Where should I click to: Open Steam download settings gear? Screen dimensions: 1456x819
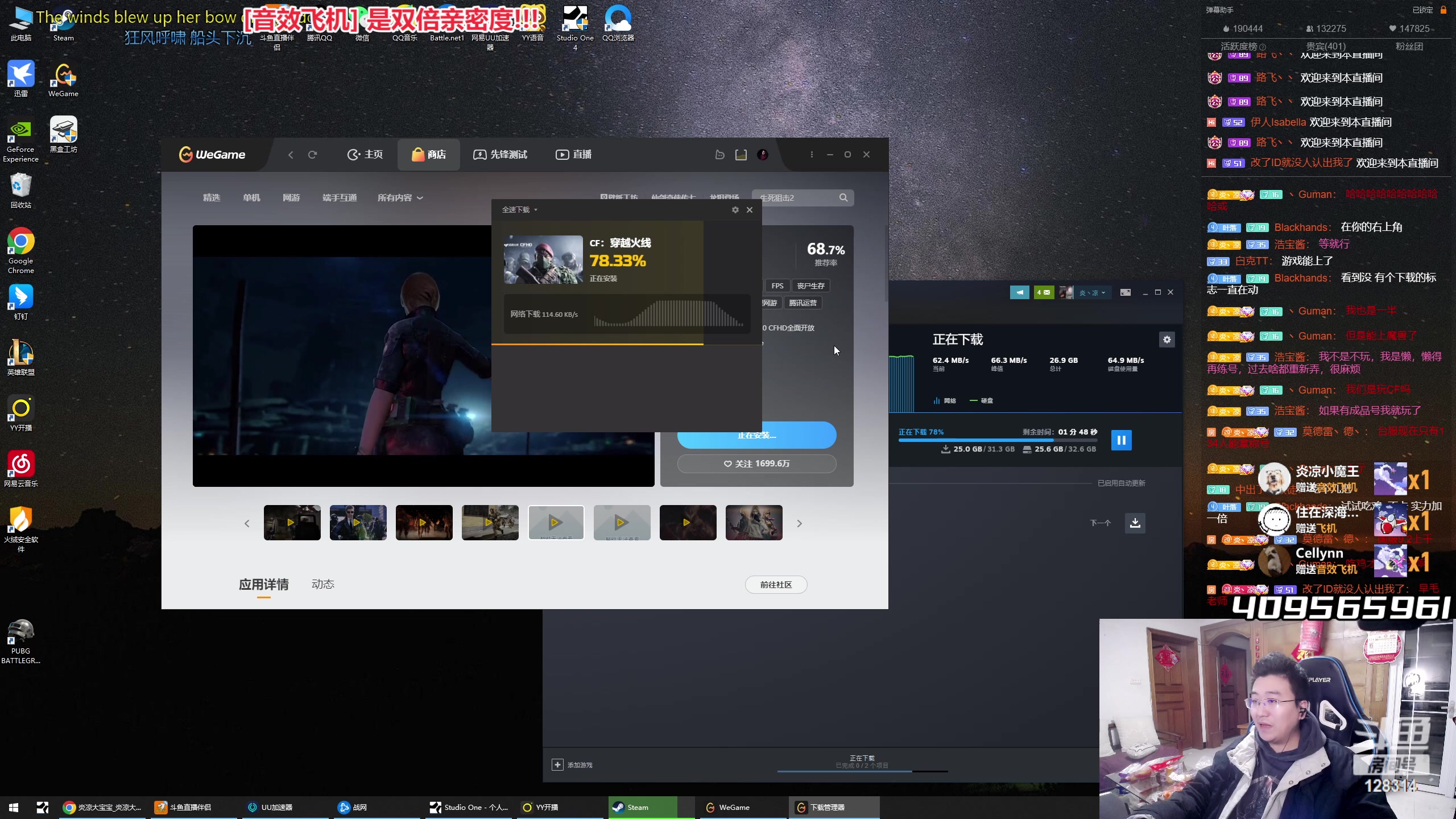(1167, 340)
